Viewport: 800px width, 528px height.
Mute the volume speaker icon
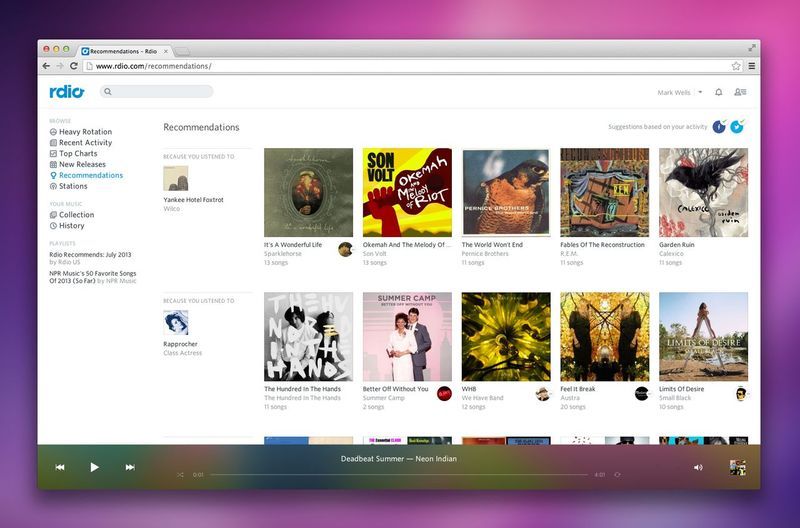[697, 467]
